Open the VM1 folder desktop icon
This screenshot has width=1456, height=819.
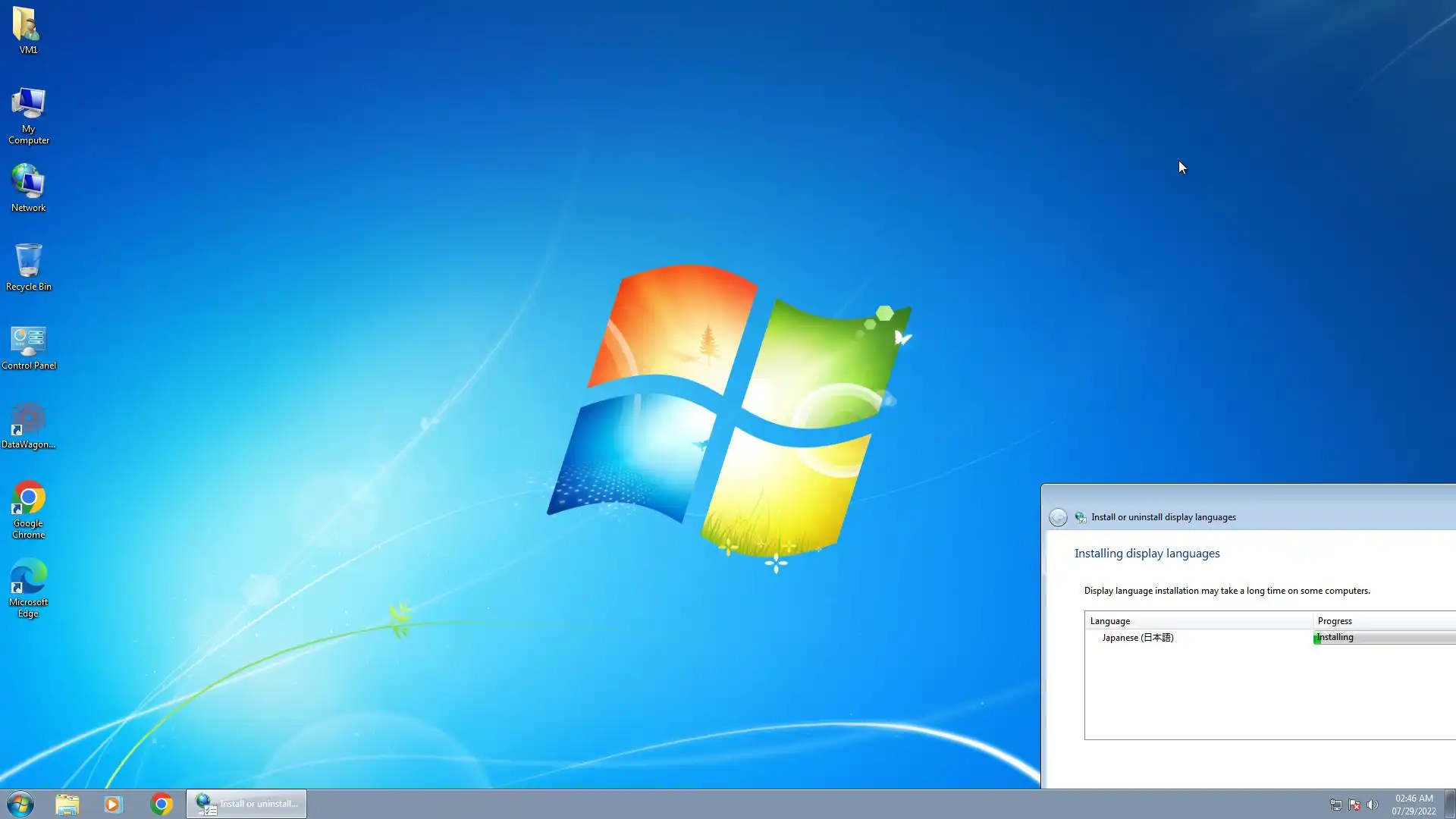pyautogui.click(x=28, y=29)
